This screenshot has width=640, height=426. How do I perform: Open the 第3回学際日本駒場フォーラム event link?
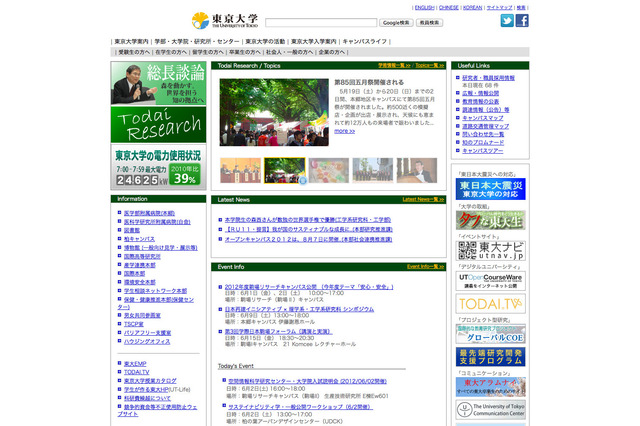[x=278, y=332]
